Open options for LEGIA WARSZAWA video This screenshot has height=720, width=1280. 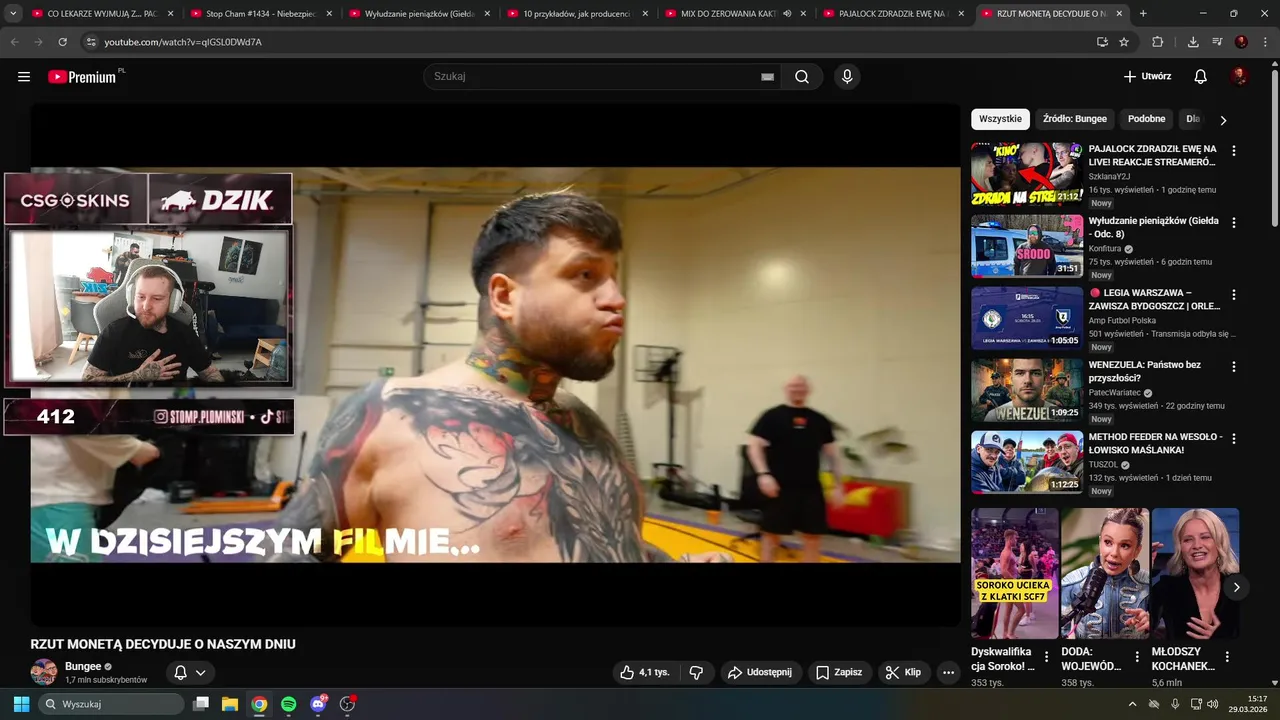click(x=1233, y=295)
